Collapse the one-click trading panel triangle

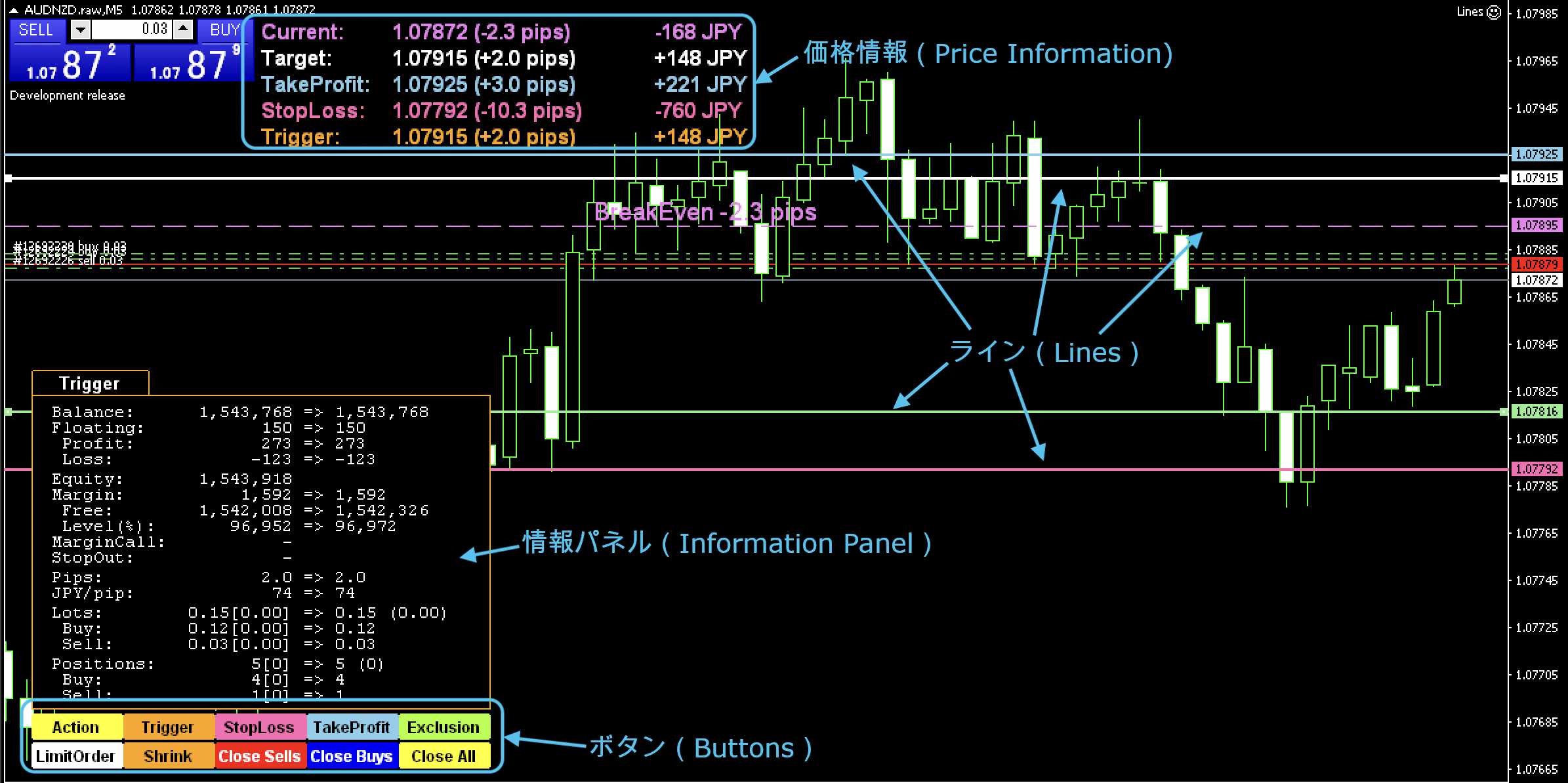click(x=14, y=10)
